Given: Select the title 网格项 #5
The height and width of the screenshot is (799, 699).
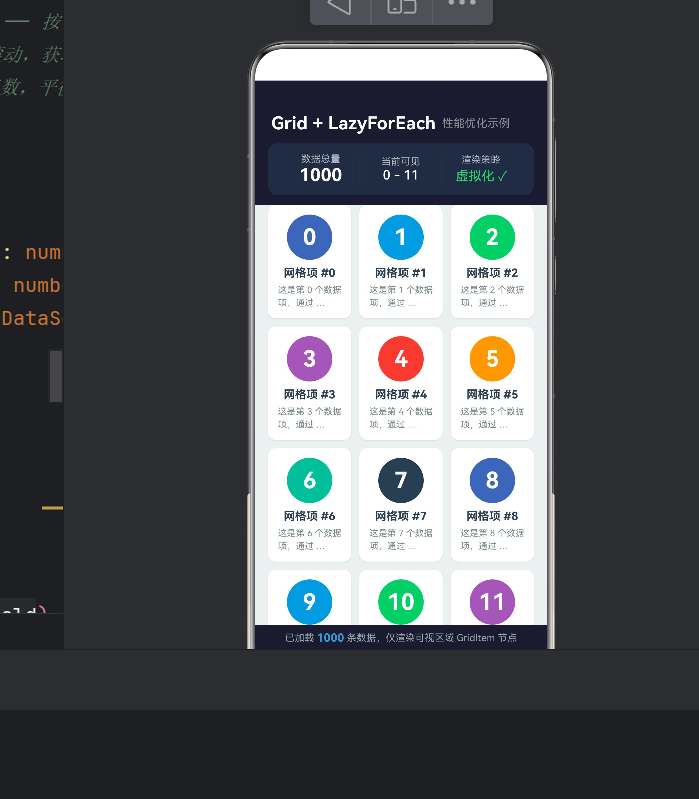Looking at the screenshot, I should point(492,394).
